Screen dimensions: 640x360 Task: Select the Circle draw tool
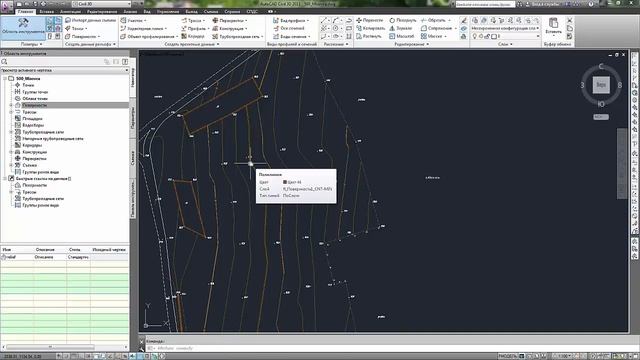coord(336,28)
